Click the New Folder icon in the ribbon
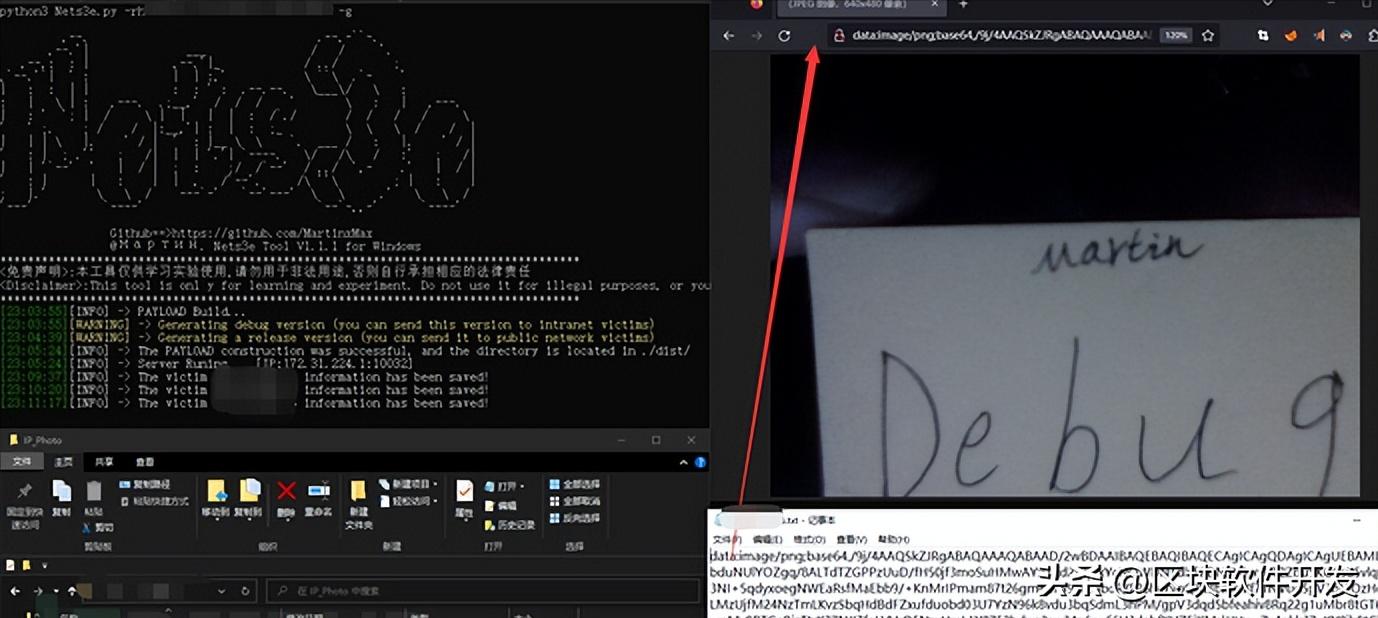 click(358, 492)
